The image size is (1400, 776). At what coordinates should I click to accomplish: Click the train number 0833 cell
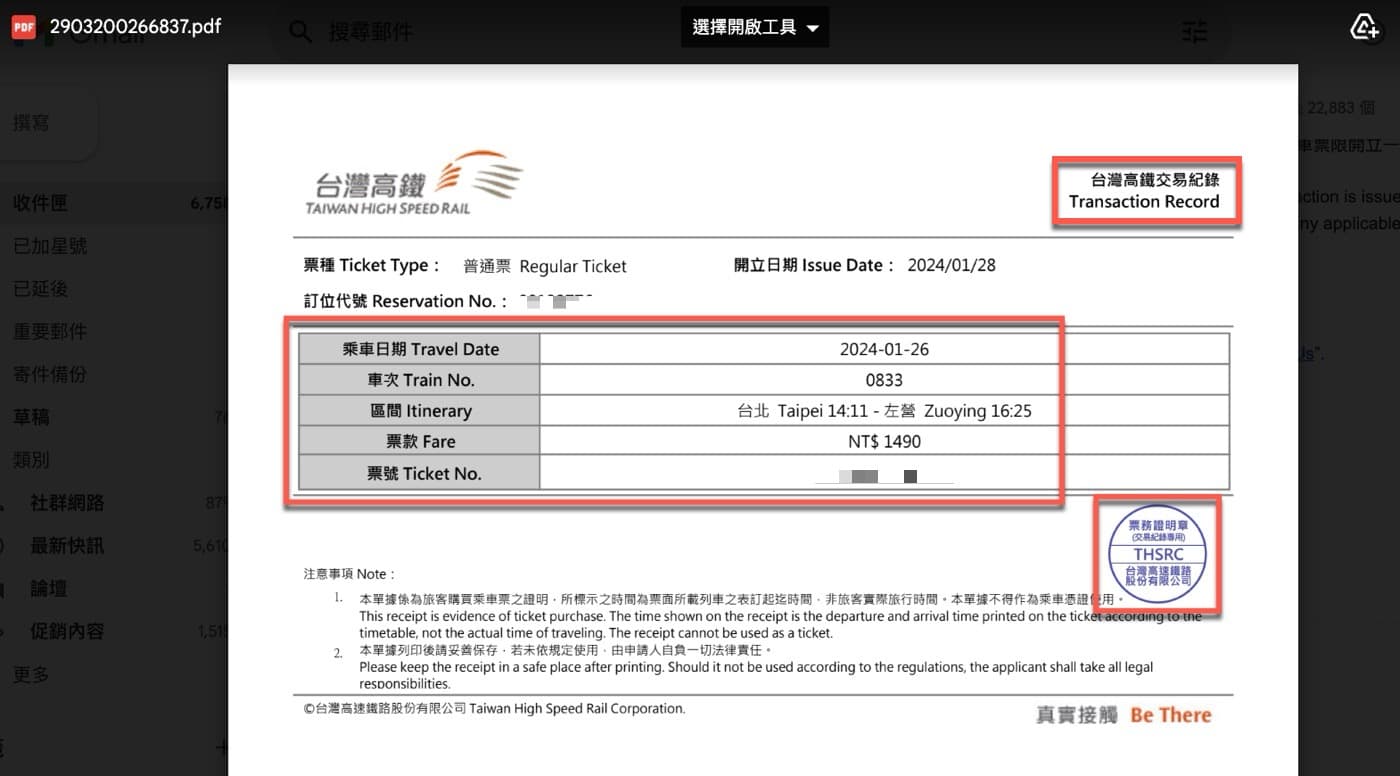point(884,380)
